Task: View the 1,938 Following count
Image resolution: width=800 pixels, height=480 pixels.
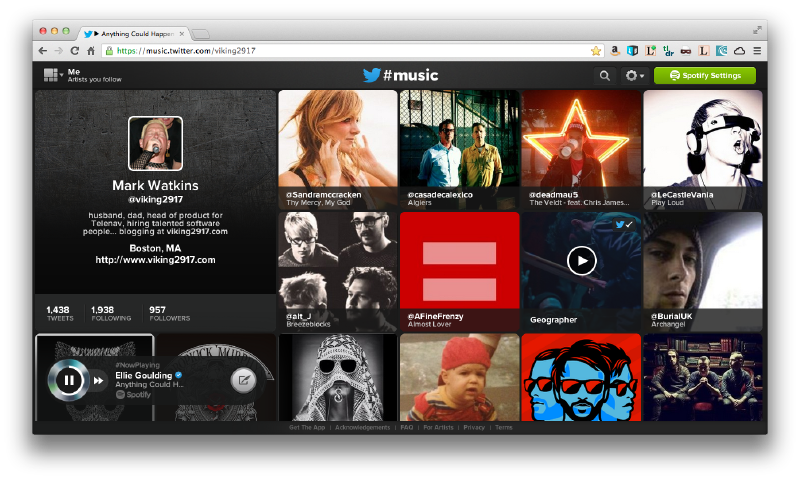Action: click(x=111, y=313)
